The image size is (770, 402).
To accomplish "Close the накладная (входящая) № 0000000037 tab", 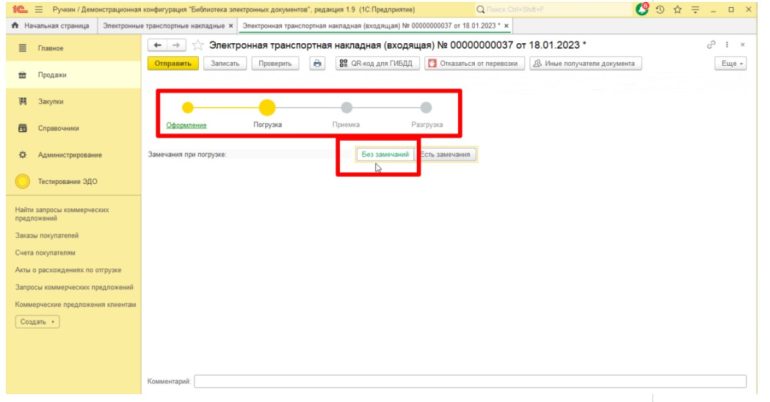I will (506, 26).
